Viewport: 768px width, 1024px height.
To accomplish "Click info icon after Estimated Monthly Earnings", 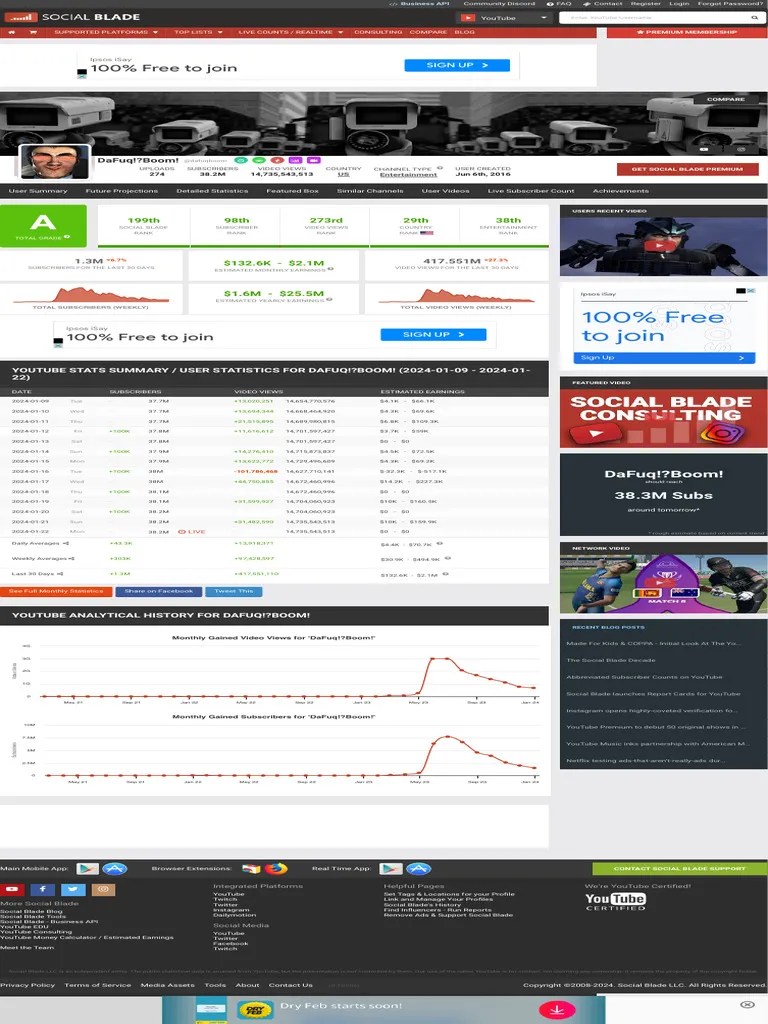I will (x=330, y=268).
